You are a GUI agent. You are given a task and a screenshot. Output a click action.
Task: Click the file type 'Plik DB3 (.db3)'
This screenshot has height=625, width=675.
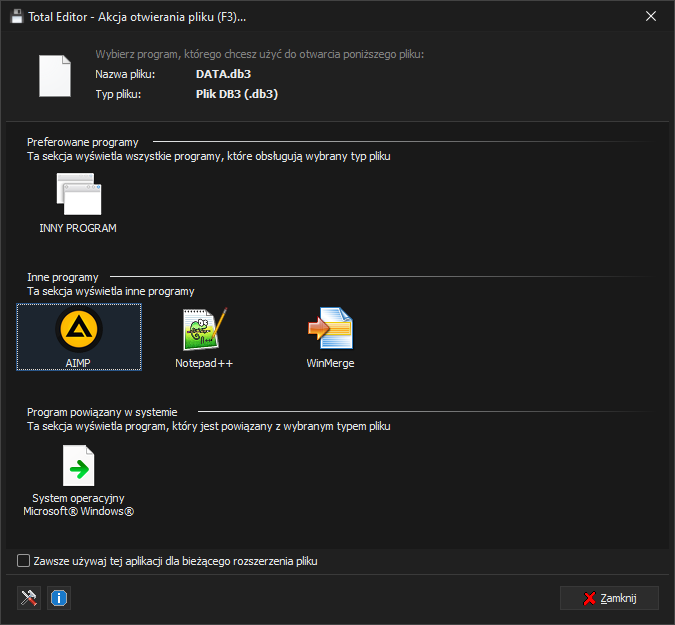pos(237,94)
